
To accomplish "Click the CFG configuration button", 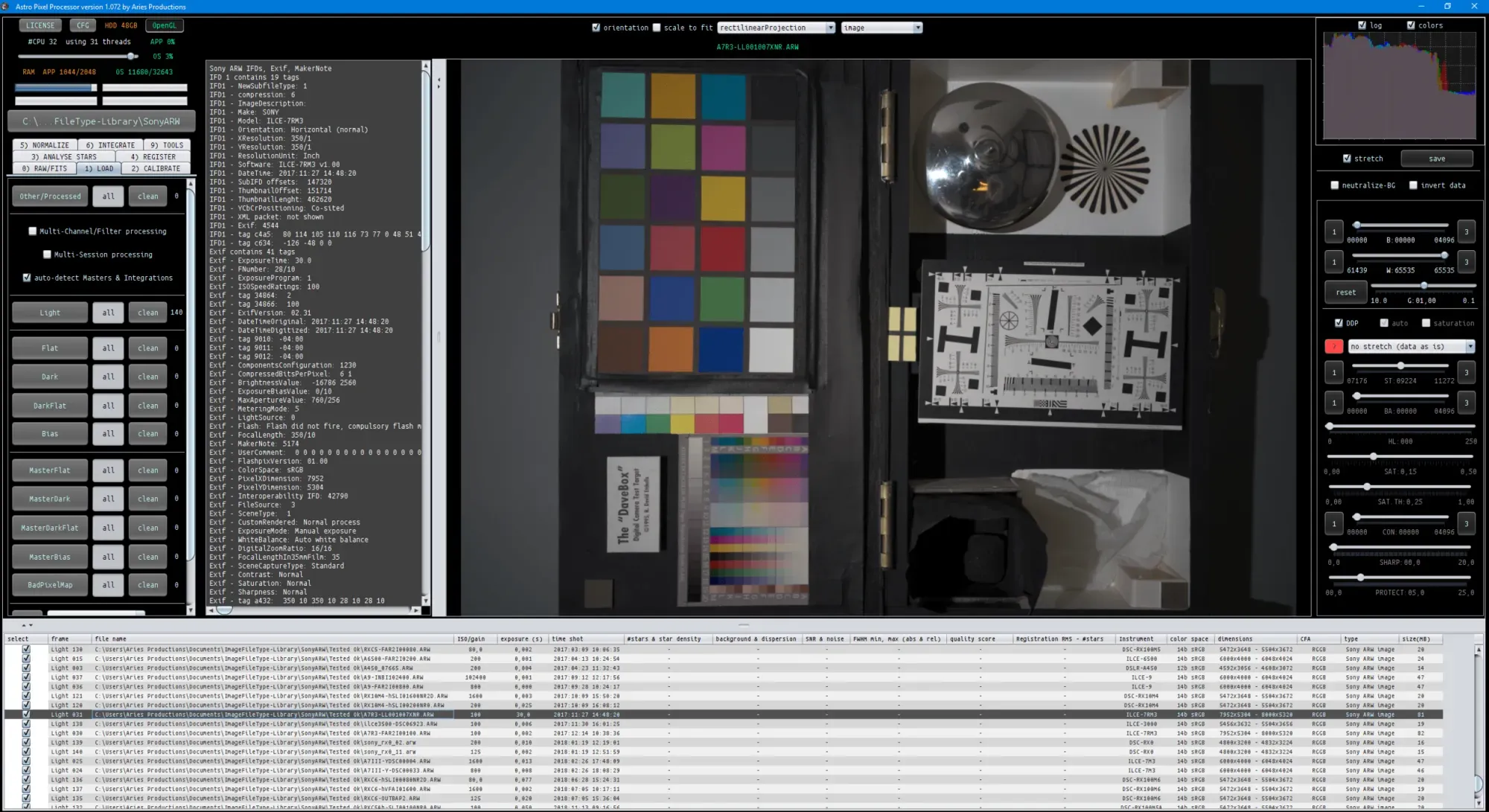I will (83, 25).
